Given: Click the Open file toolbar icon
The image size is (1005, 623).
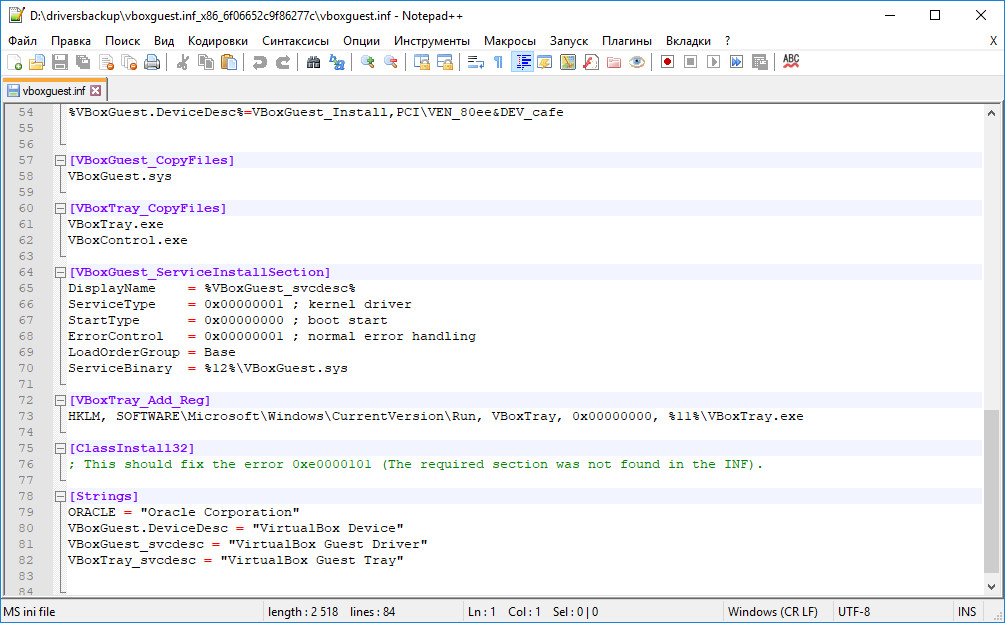Looking at the screenshot, I should tap(37, 62).
